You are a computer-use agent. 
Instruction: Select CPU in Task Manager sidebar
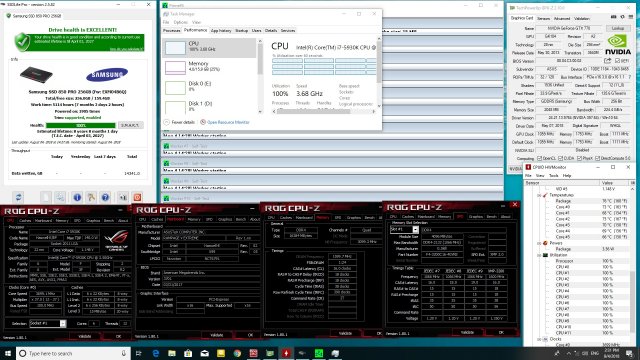click(209, 47)
